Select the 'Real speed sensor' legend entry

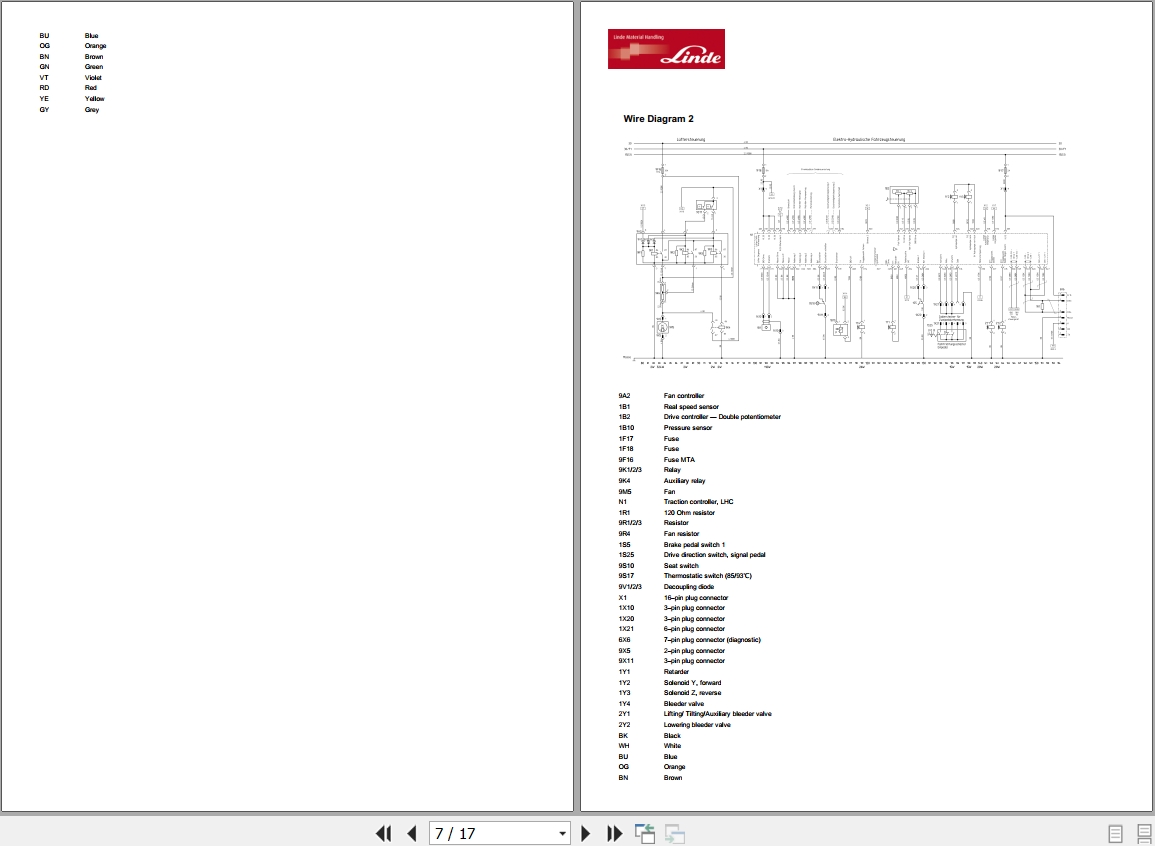(691, 406)
